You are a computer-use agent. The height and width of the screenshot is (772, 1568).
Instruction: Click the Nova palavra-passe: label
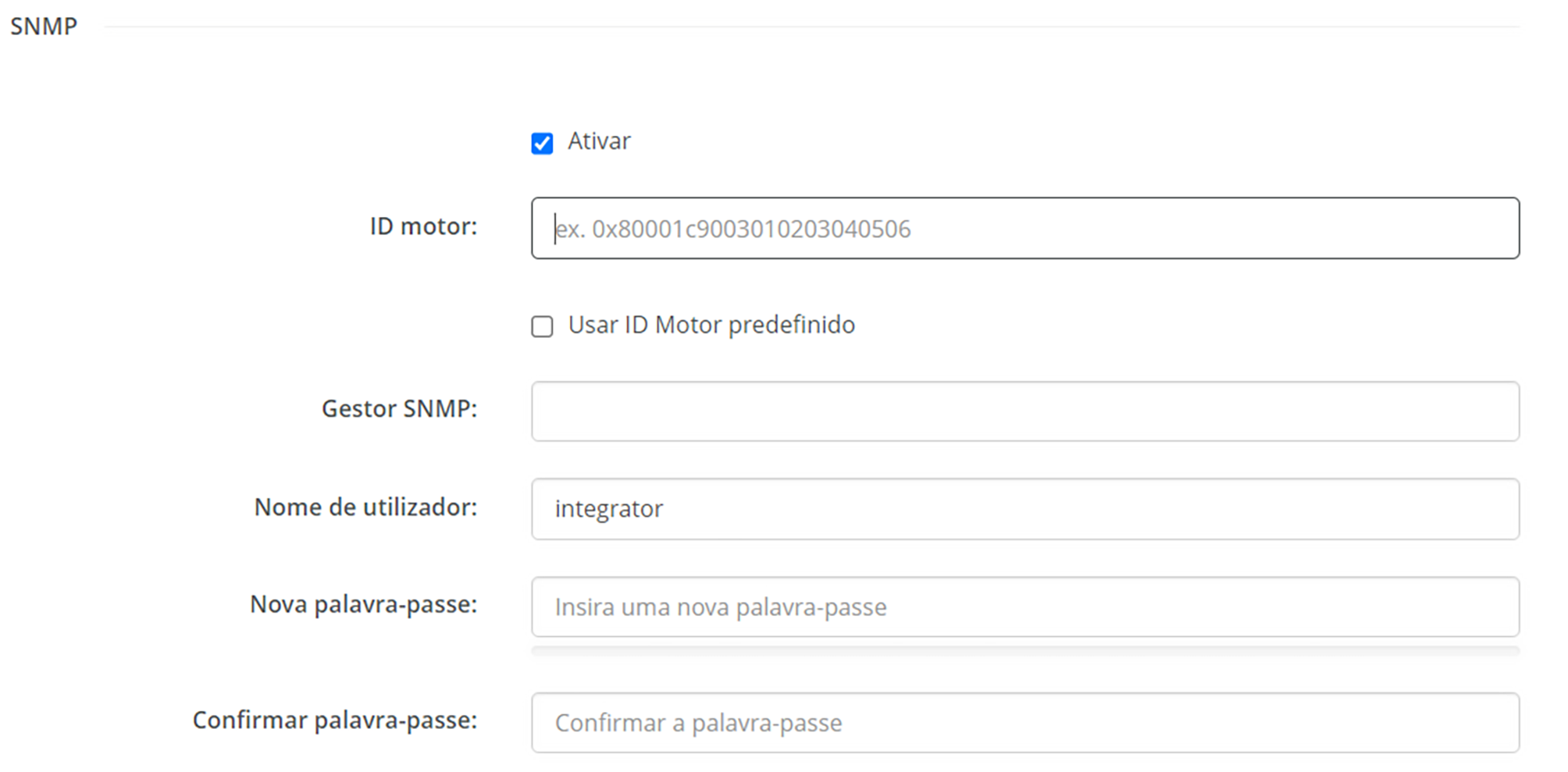363,605
